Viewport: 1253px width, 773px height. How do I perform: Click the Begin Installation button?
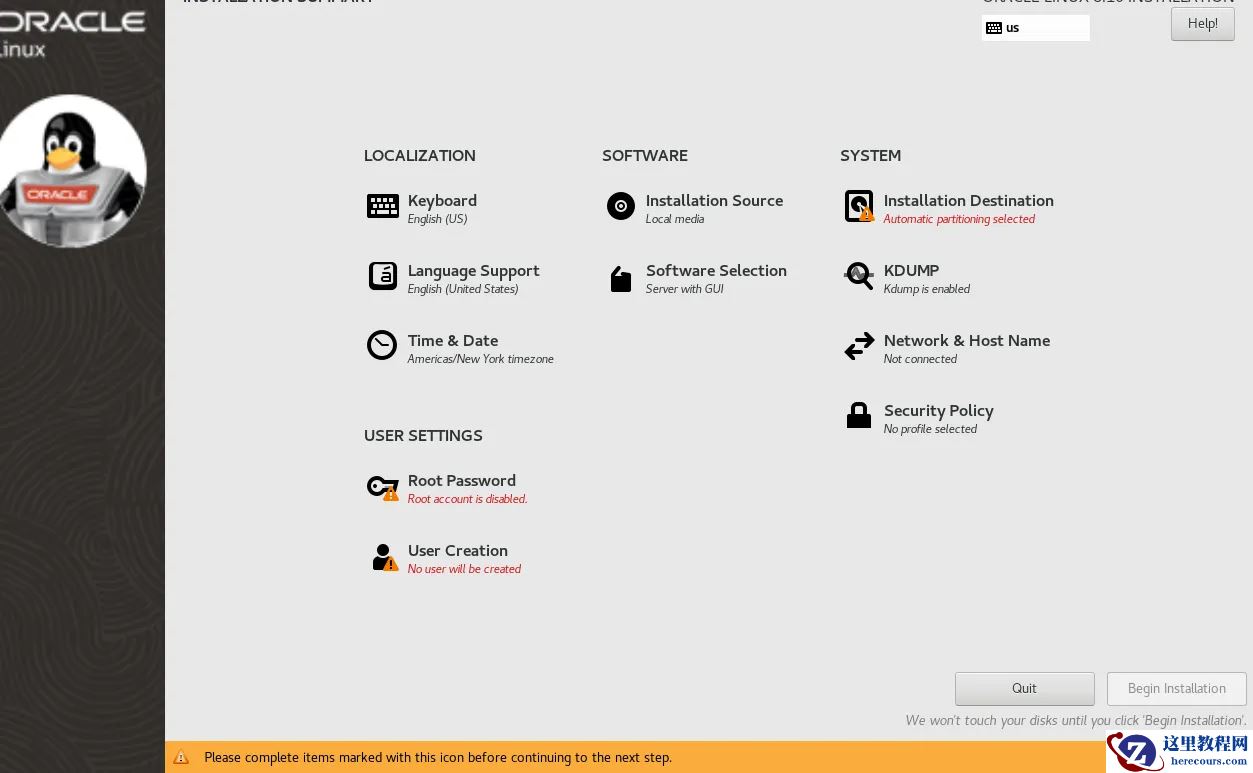coord(1177,688)
